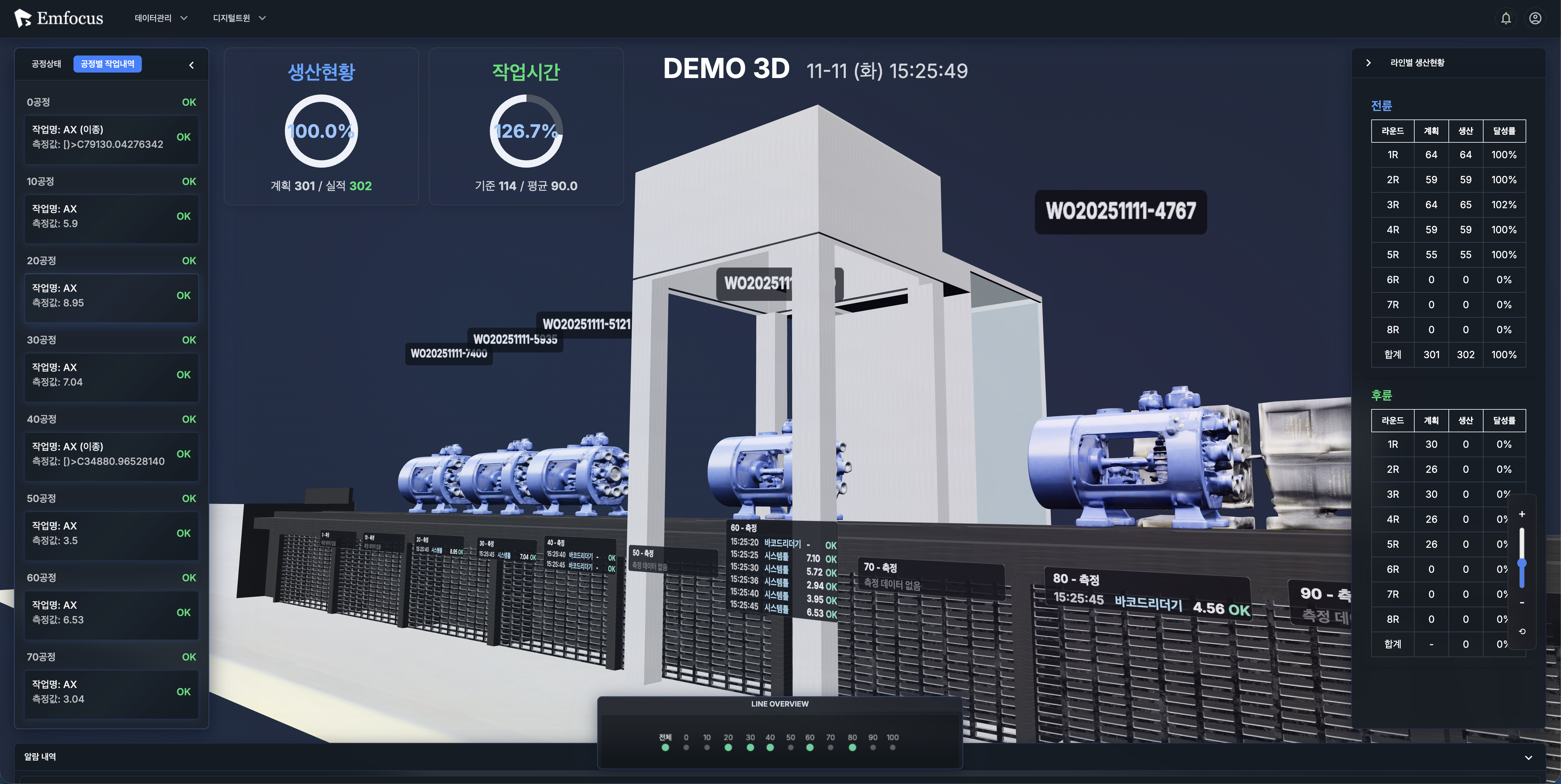Select the 공정별 작업내역 tab
This screenshot has height=784, width=1561.
(107, 64)
